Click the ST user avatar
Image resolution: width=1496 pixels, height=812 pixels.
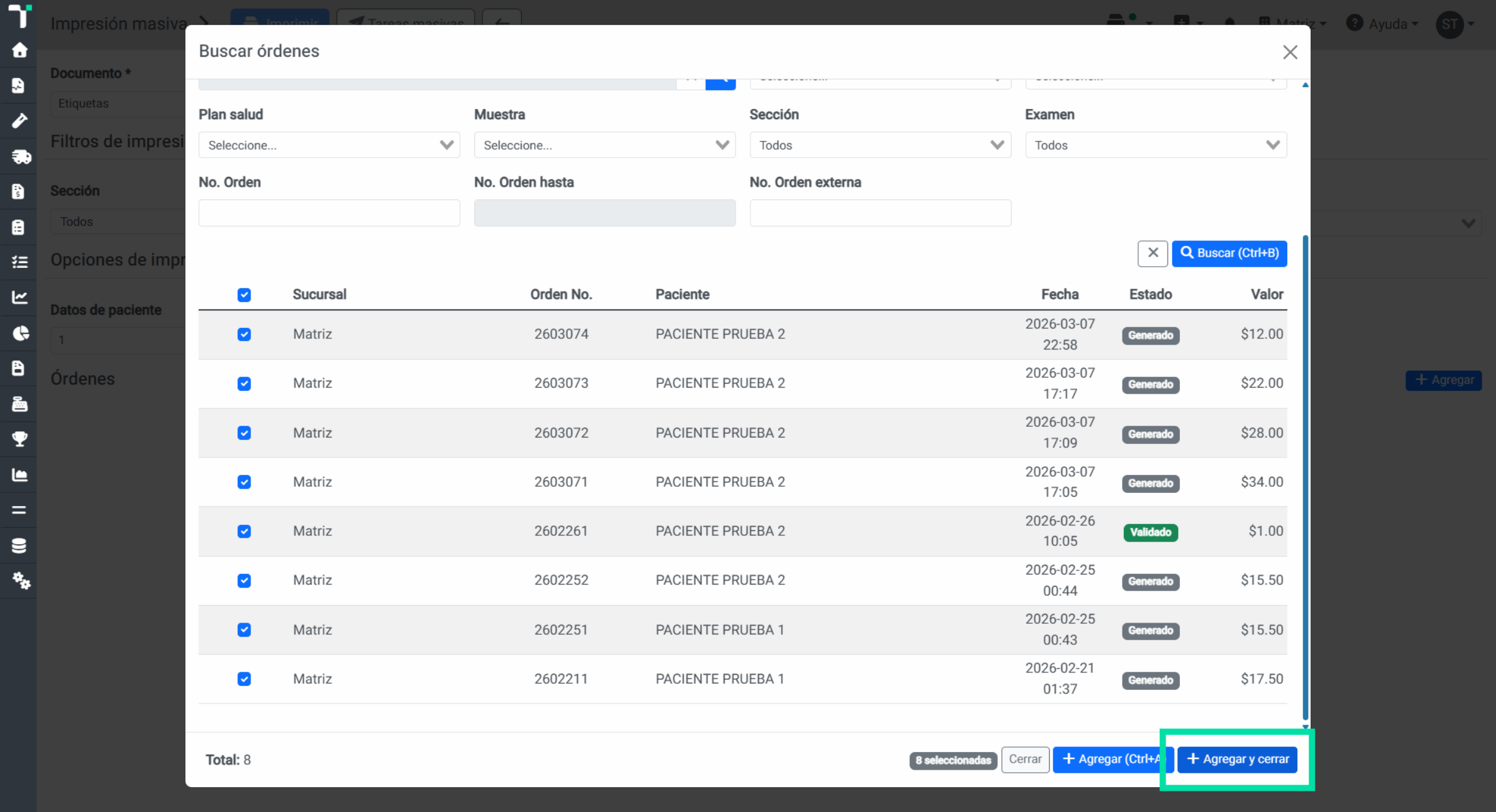(x=1449, y=24)
